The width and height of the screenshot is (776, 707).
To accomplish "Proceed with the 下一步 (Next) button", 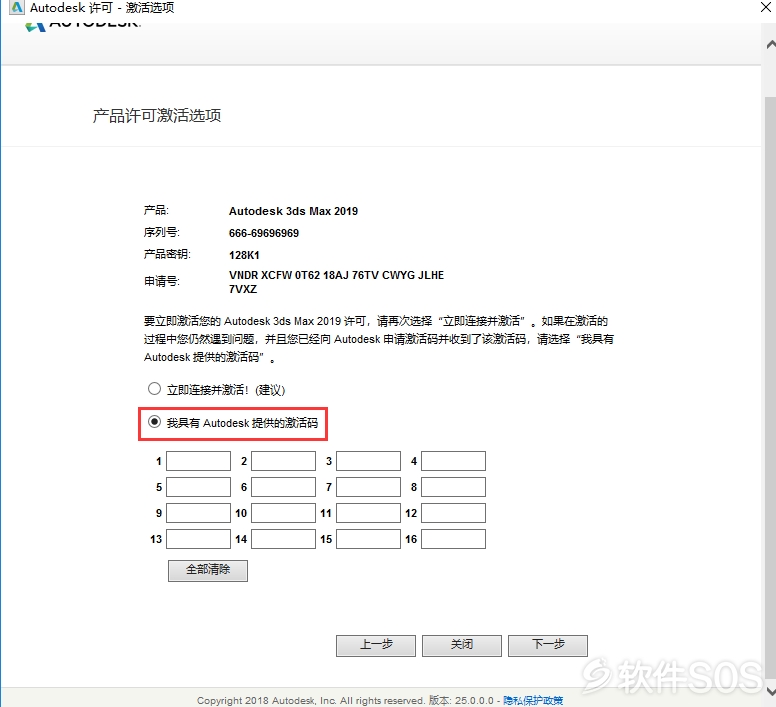I will tap(548, 646).
